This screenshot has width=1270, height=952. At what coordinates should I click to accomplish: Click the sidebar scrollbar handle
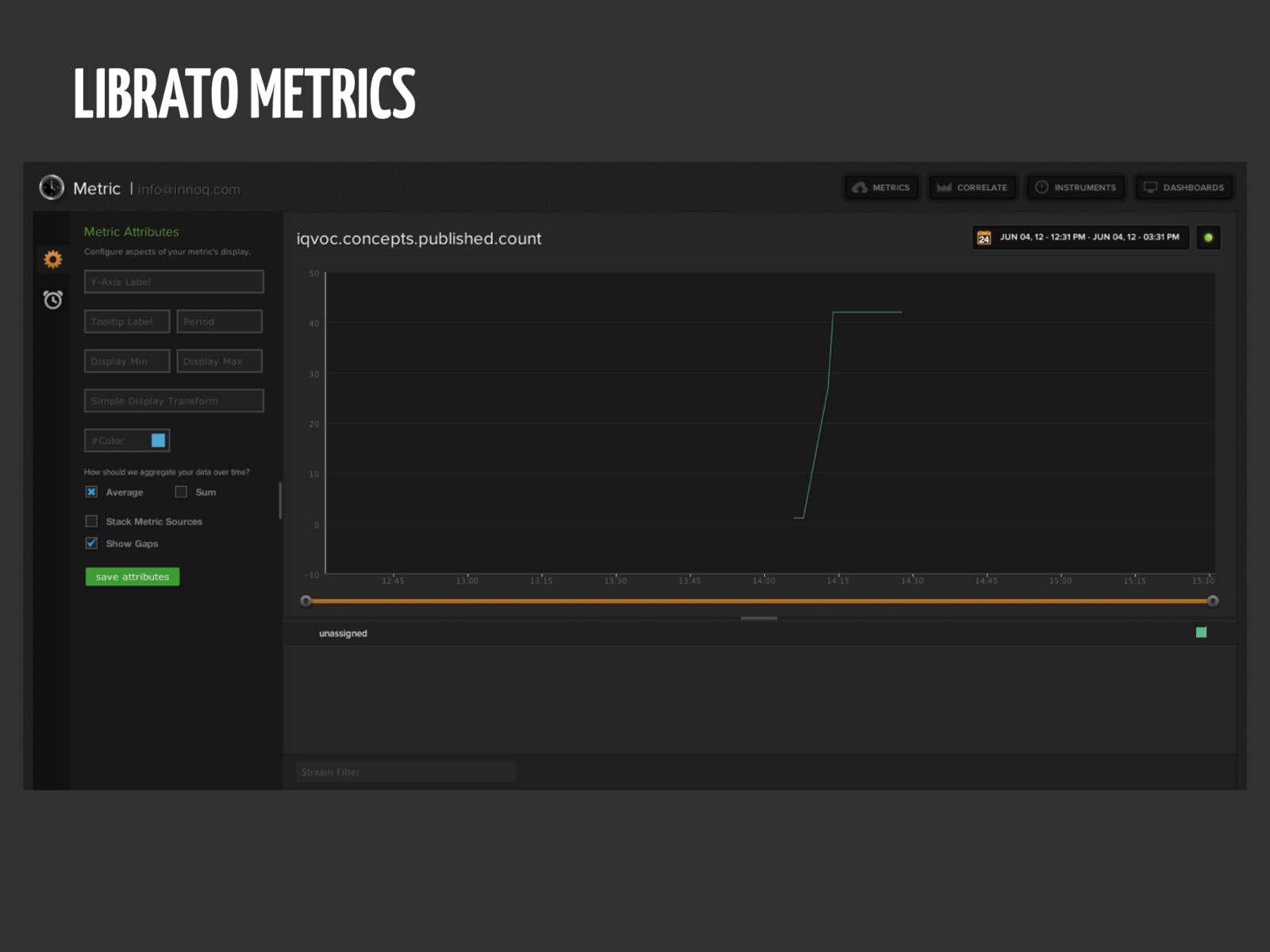(x=279, y=501)
